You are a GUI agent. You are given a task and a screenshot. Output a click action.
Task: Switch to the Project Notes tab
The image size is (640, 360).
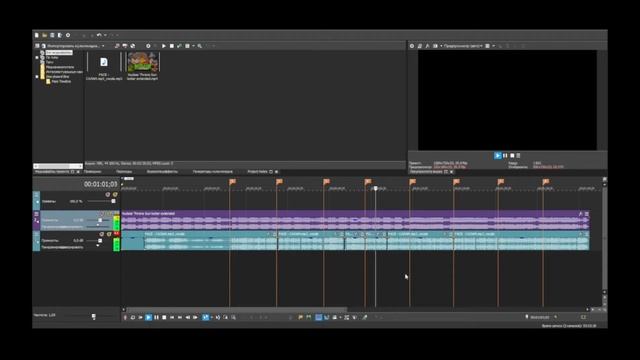(257, 172)
